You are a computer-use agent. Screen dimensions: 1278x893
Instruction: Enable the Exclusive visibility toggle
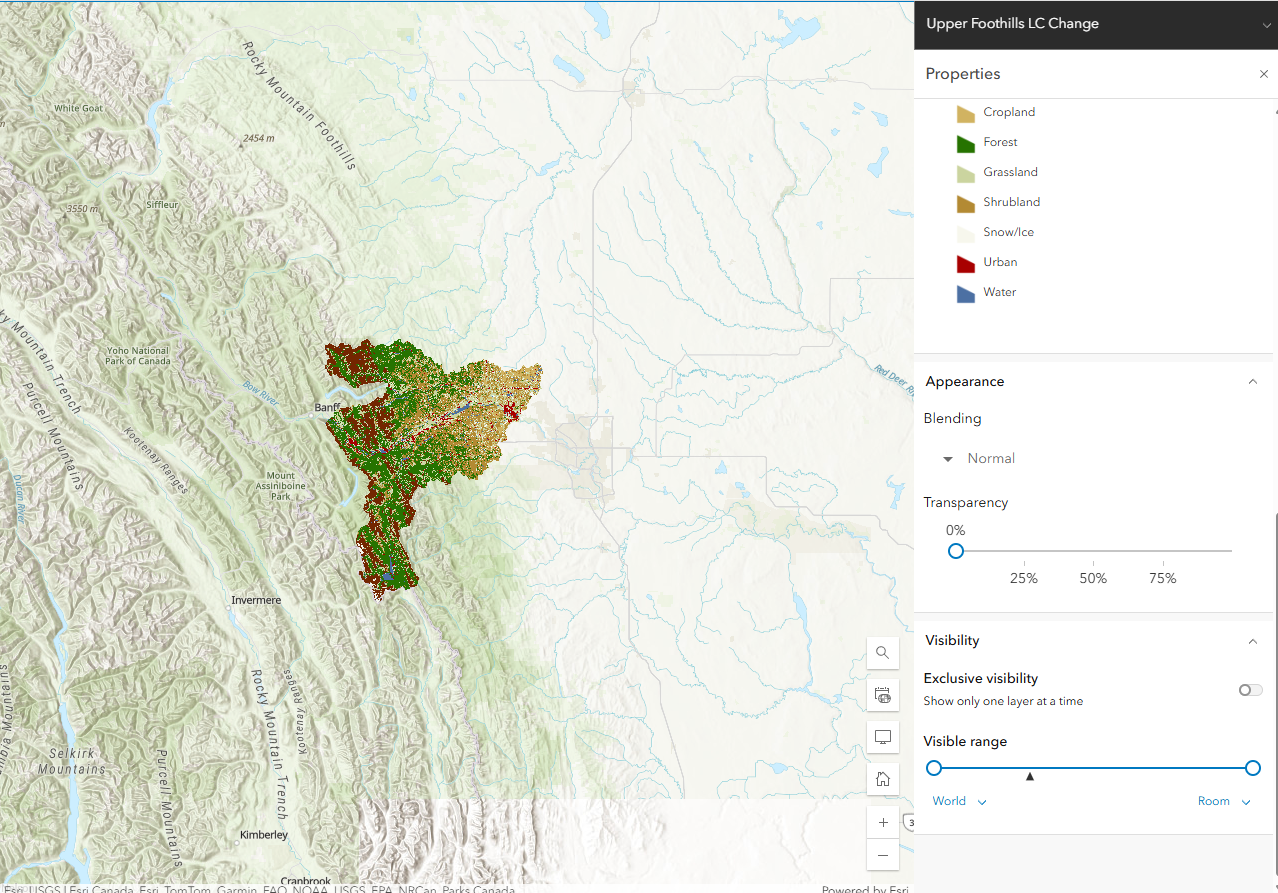click(x=1249, y=689)
